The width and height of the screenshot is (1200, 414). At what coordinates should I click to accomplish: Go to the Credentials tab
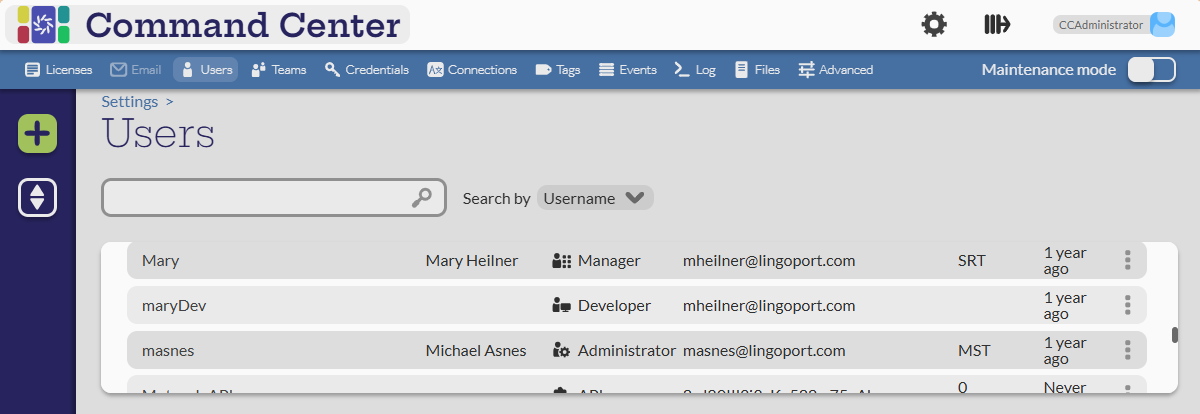point(366,70)
